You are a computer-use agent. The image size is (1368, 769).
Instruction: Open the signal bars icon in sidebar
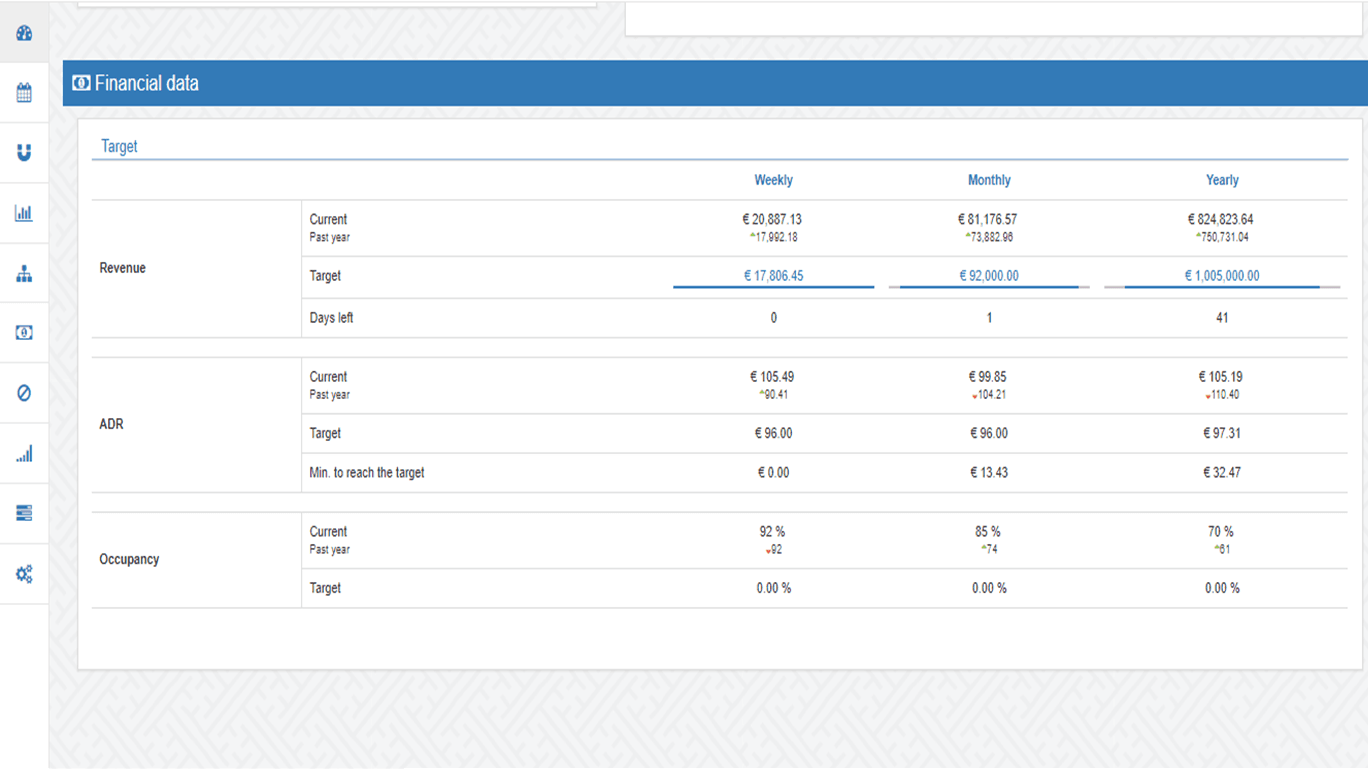(x=24, y=454)
